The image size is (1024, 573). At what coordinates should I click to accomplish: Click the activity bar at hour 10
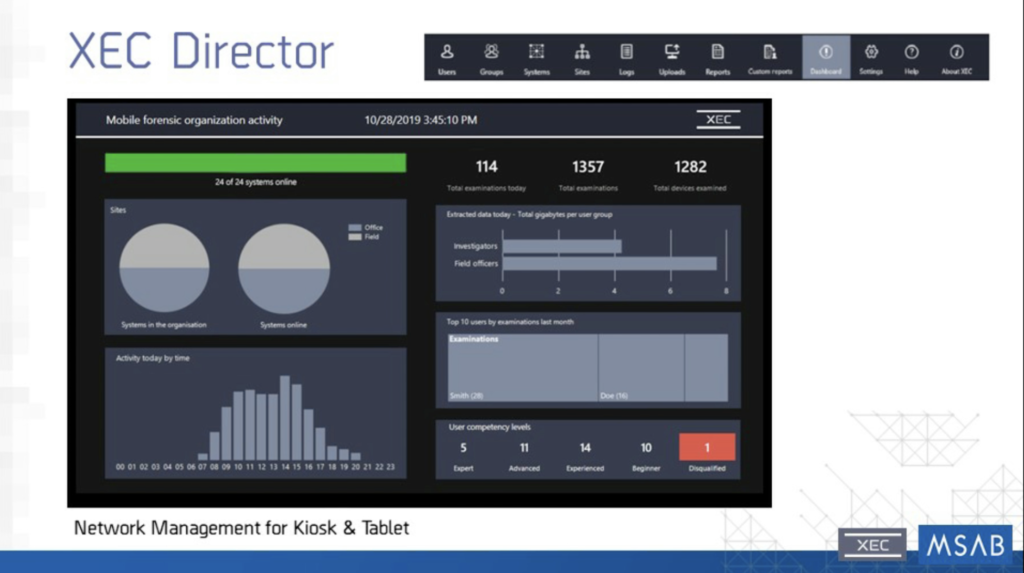[238, 426]
